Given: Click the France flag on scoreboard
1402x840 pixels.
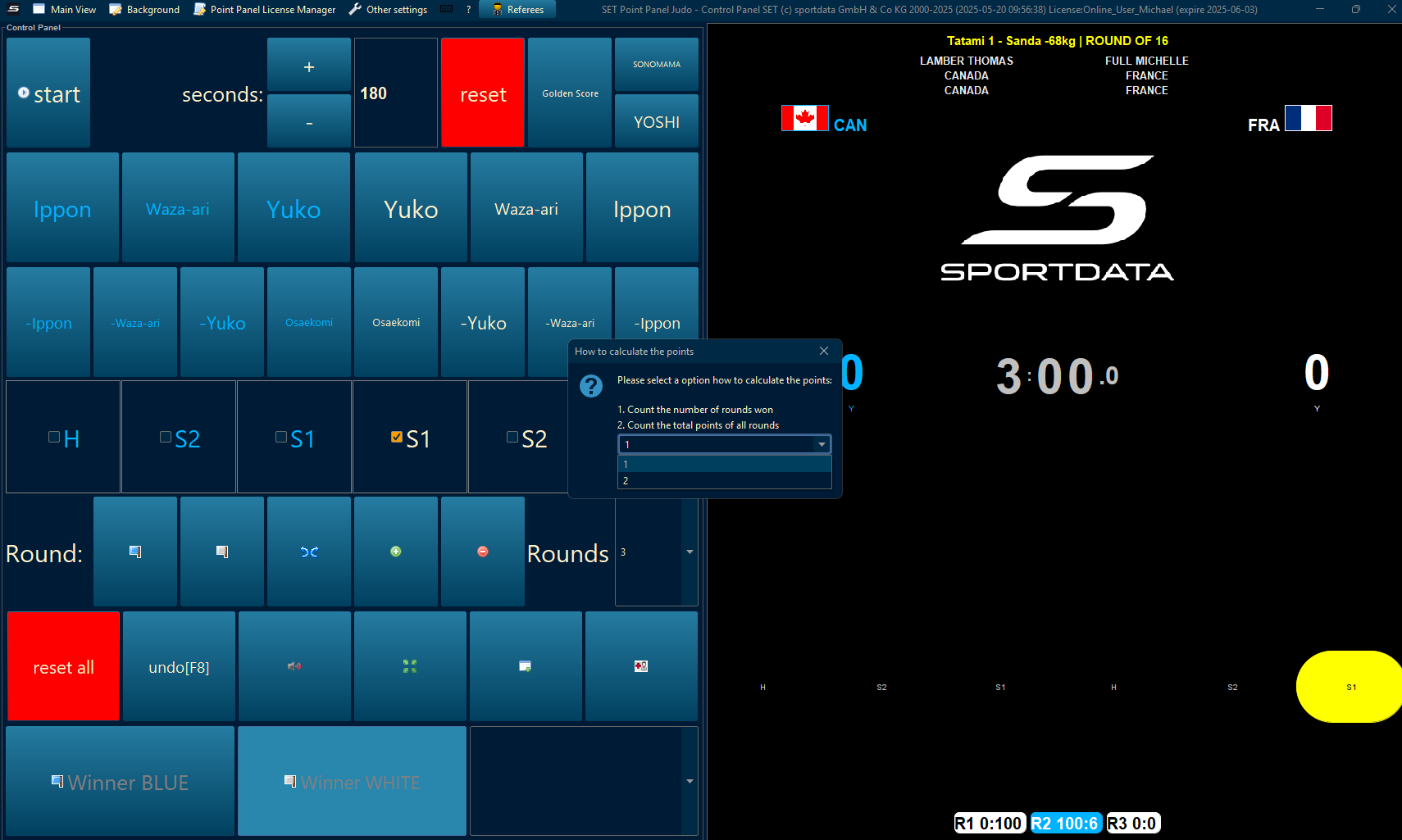Looking at the screenshot, I should point(1308,118).
